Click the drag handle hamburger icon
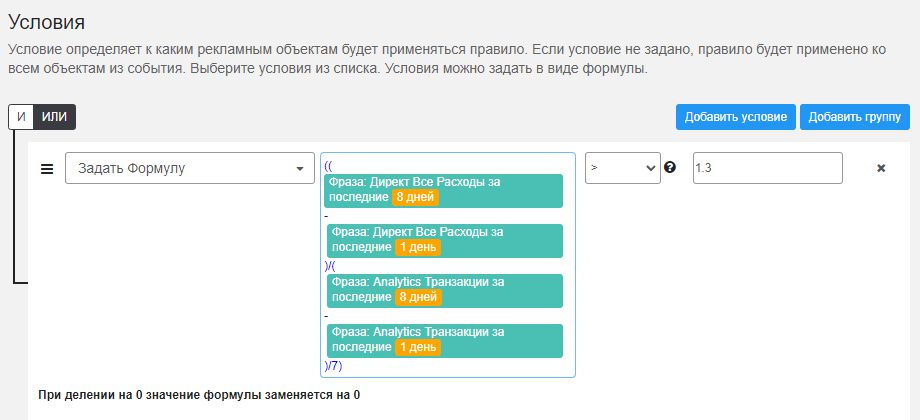Screen dimensions: 920x420 coord(46,169)
